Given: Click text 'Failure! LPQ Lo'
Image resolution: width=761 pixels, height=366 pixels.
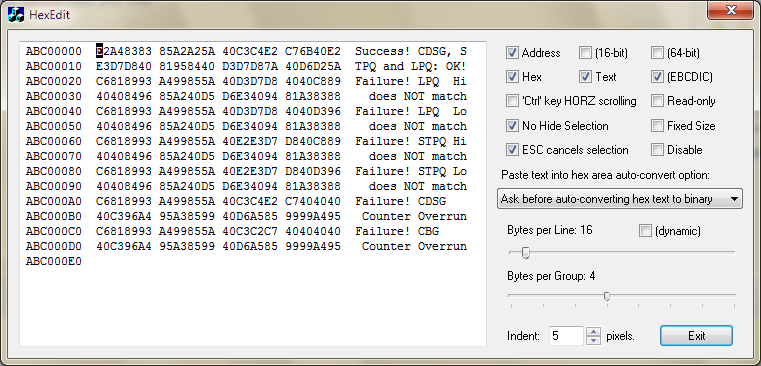Looking at the screenshot, I should pos(411,111).
